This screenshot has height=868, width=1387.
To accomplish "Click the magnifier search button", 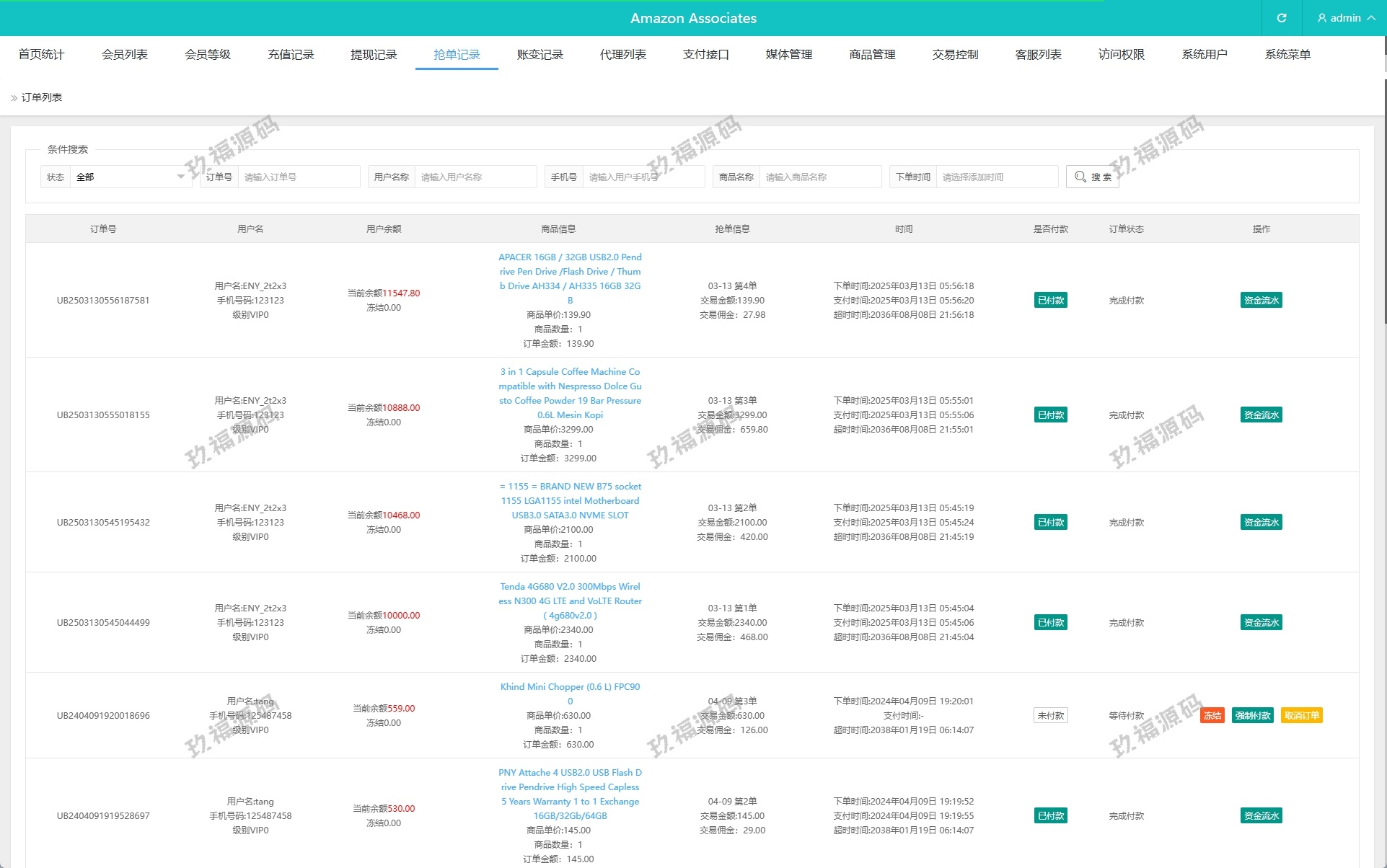I will 1092,177.
